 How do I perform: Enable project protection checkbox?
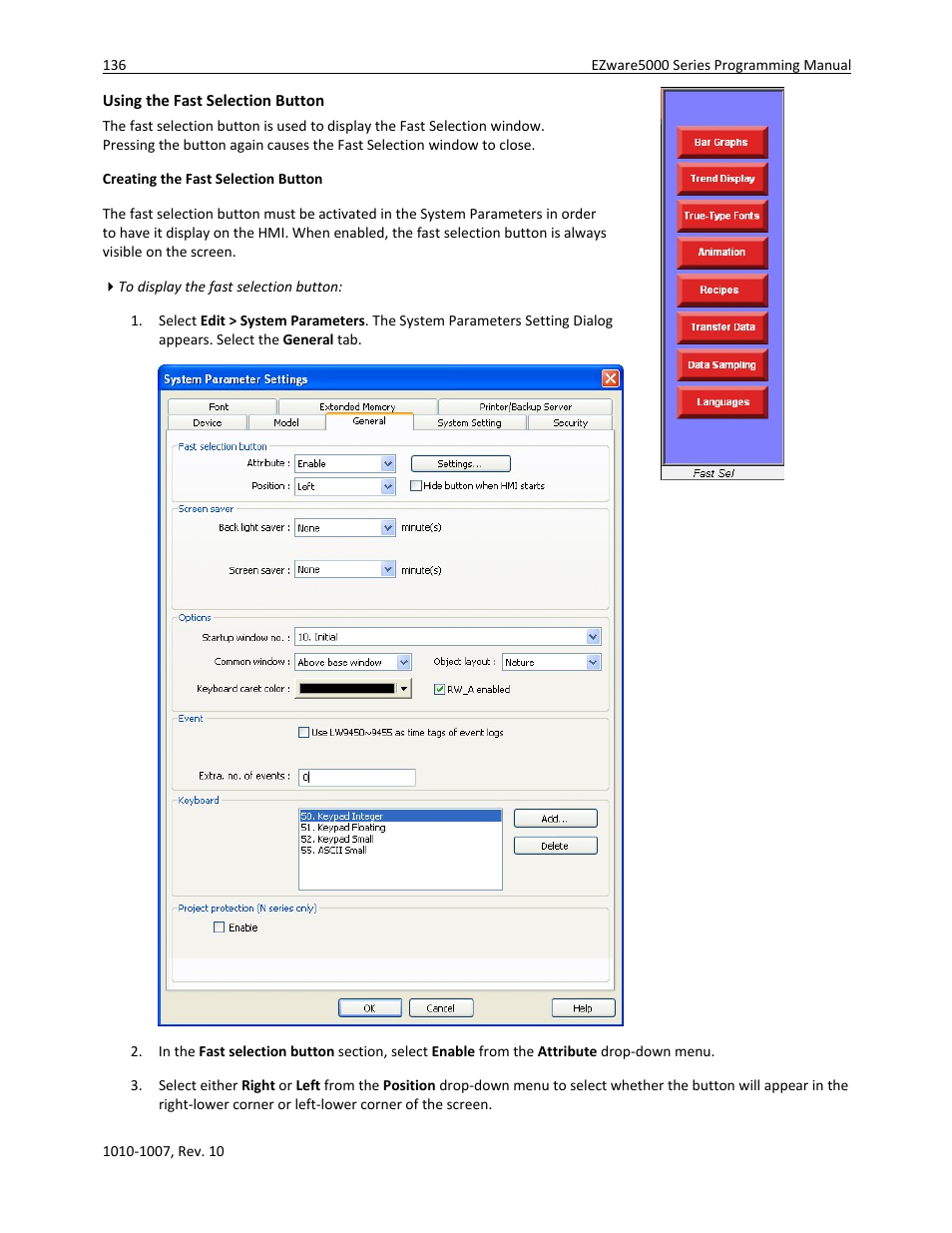tap(220, 927)
